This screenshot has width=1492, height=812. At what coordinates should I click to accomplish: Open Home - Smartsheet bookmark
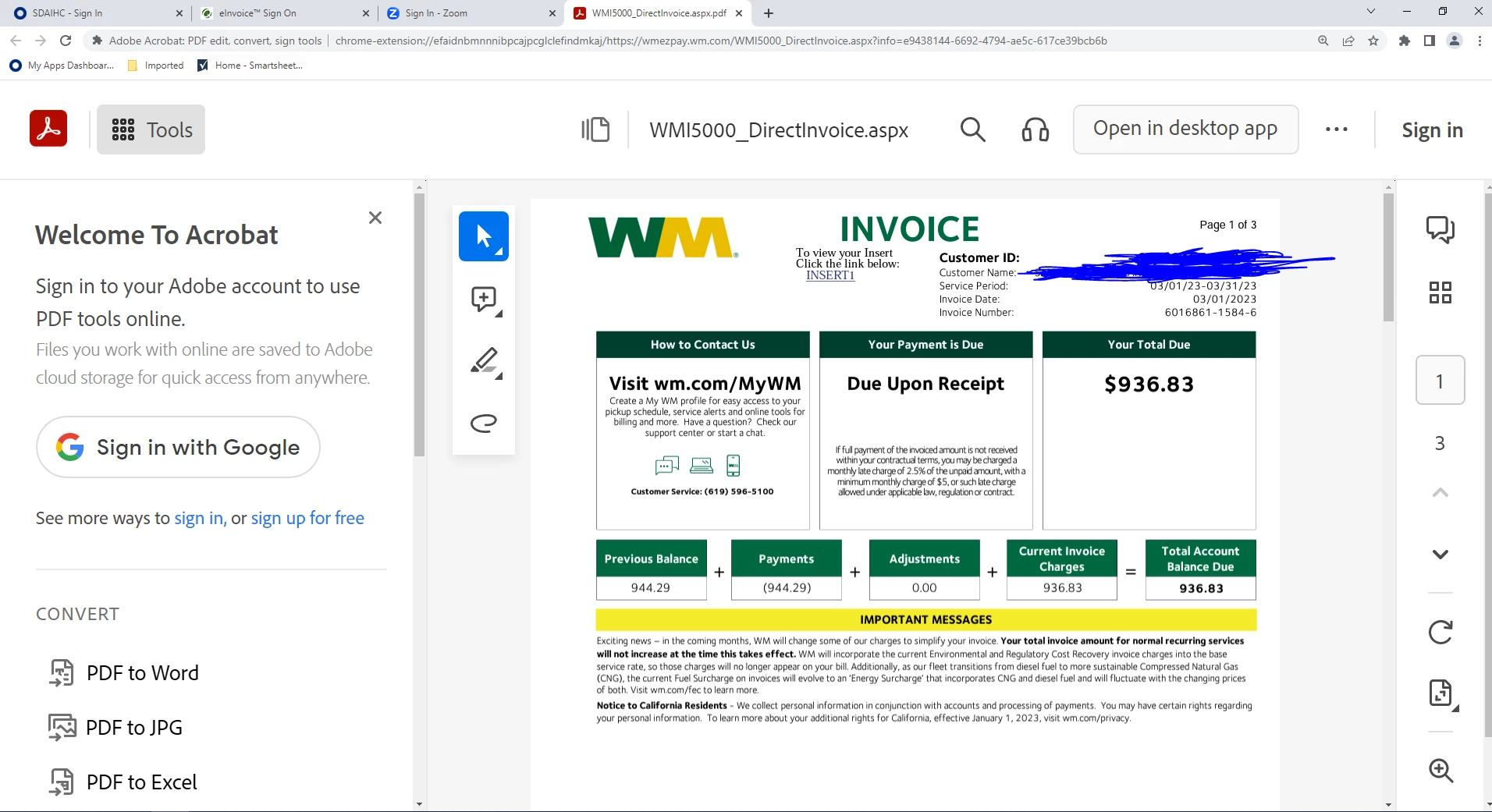click(x=250, y=66)
